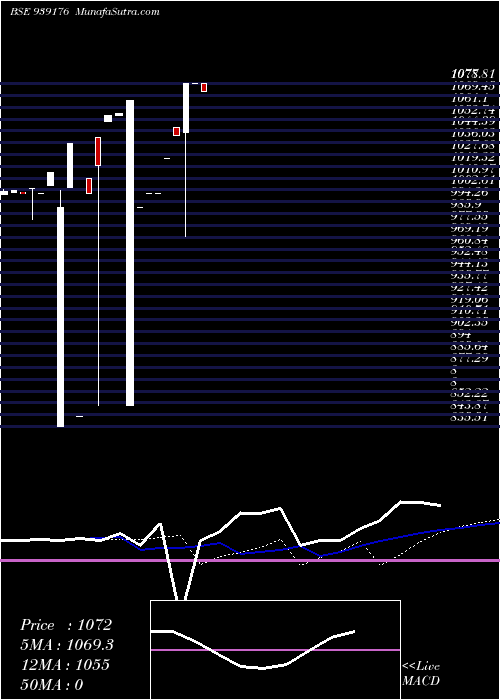
Task: Click the 894 price axis label
Action: click(462, 334)
